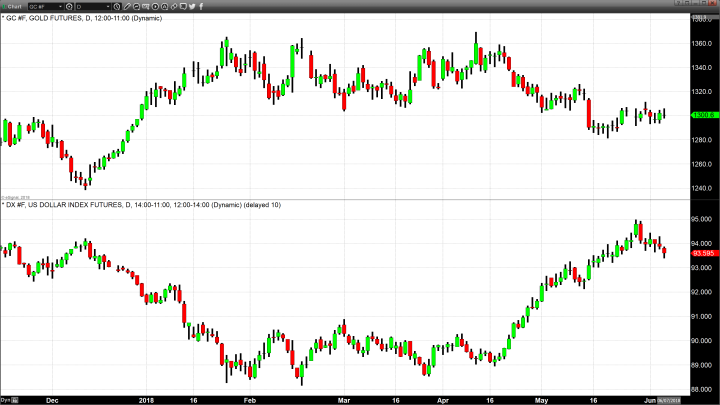Click the red 93.595 dollar price label
The width and height of the screenshot is (720, 405).
(703, 254)
